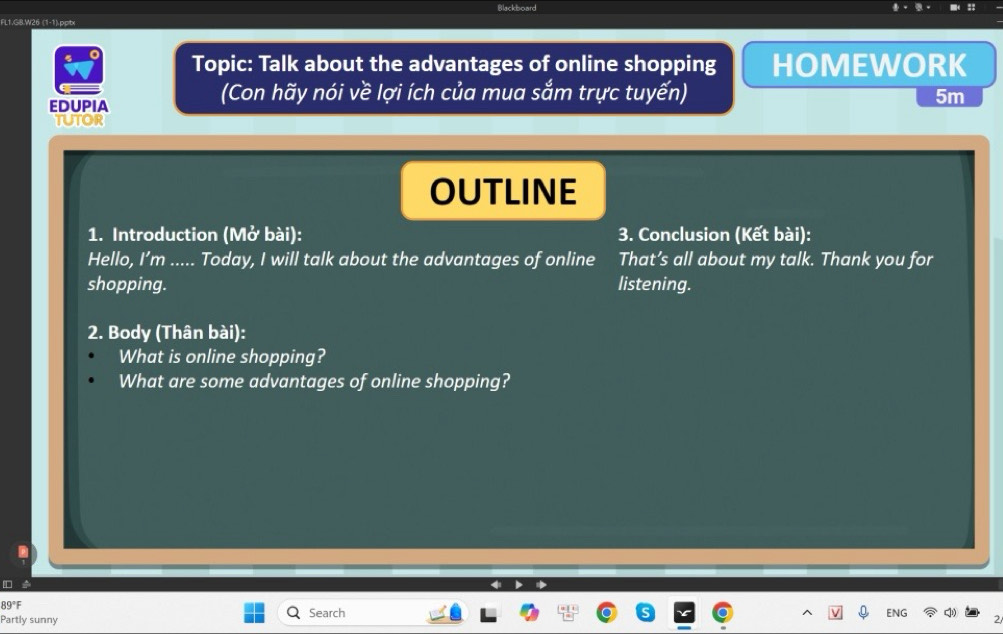
Task: Click the PowerPoint file badge on the left edge
Action: point(22,553)
